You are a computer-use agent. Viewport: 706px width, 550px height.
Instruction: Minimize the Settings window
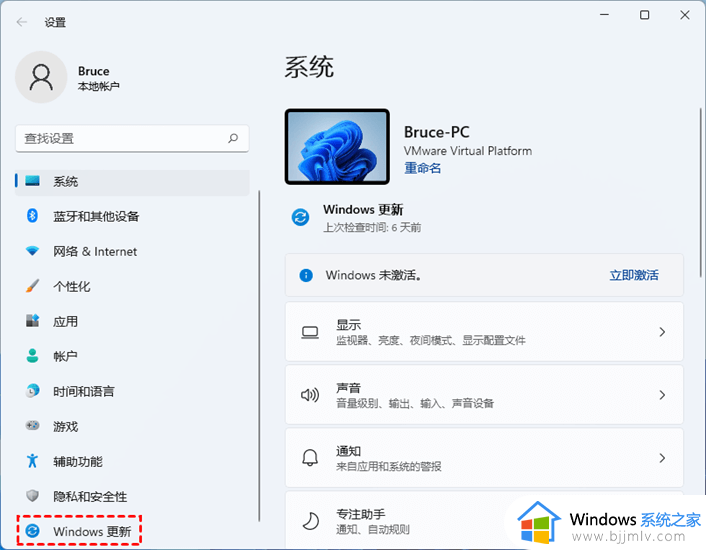604,15
